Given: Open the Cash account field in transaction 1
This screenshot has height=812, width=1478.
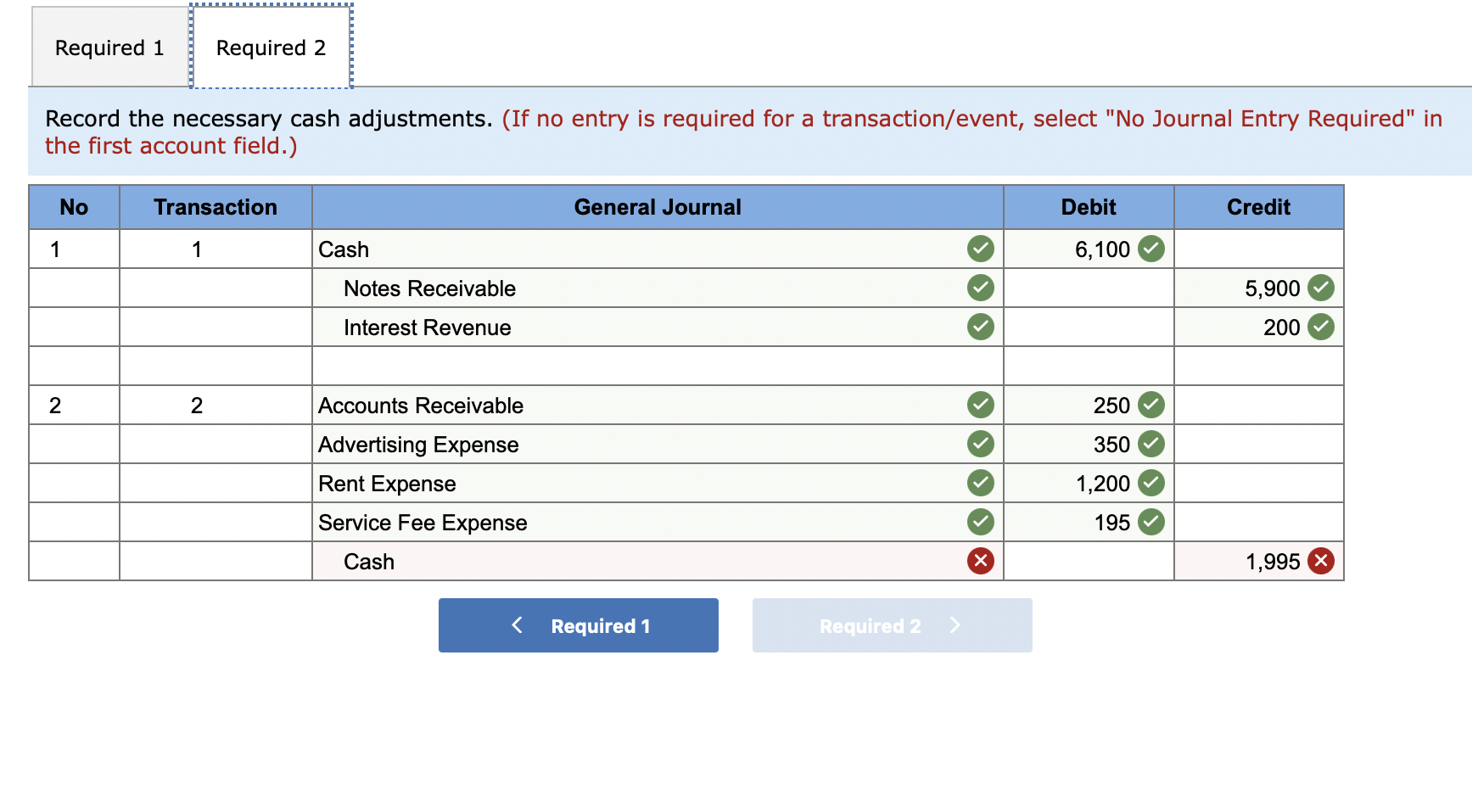Looking at the screenshot, I should pos(658,249).
